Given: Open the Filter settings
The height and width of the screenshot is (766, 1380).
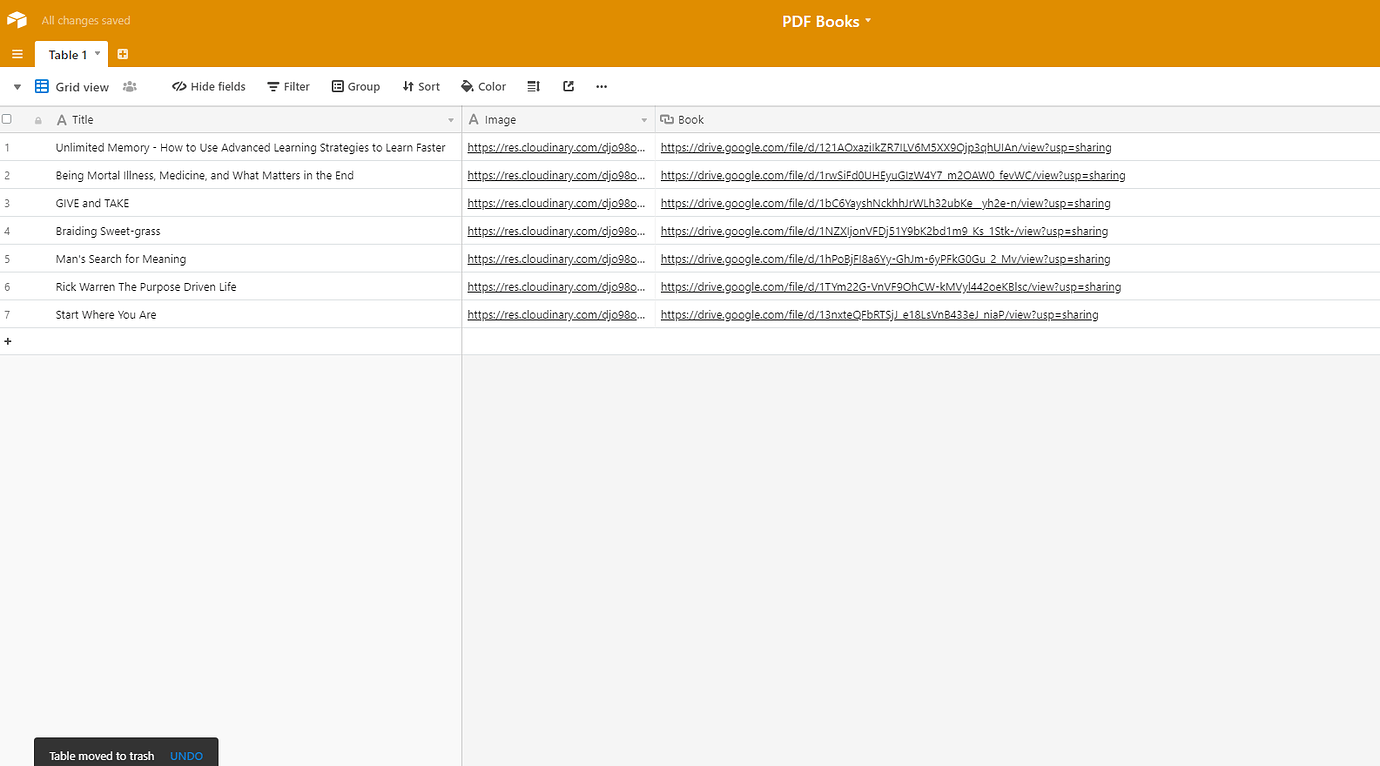Looking at the screenshot, I should pos(288,86).
